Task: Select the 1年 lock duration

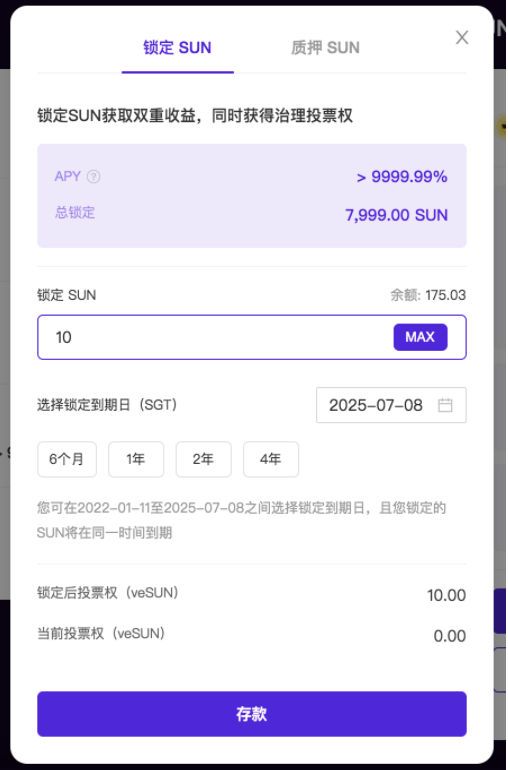Action: pos(136,459)
